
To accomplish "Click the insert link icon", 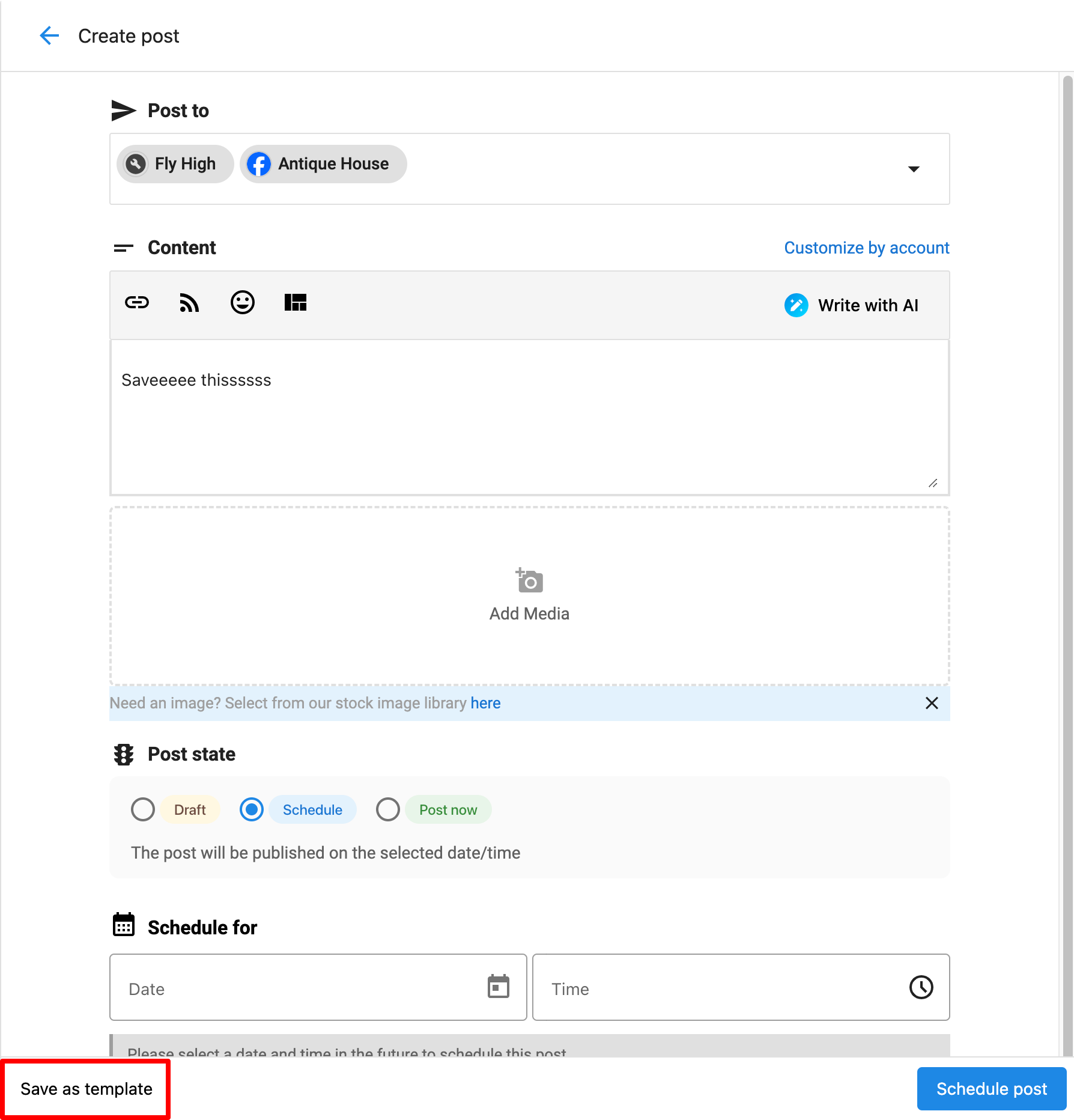I will pyautogui.click(x=137, y=303).
